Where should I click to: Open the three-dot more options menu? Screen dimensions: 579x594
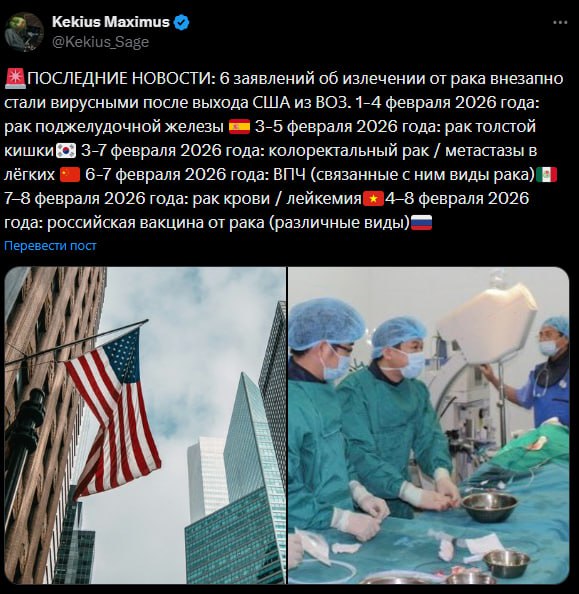(560, 23)
